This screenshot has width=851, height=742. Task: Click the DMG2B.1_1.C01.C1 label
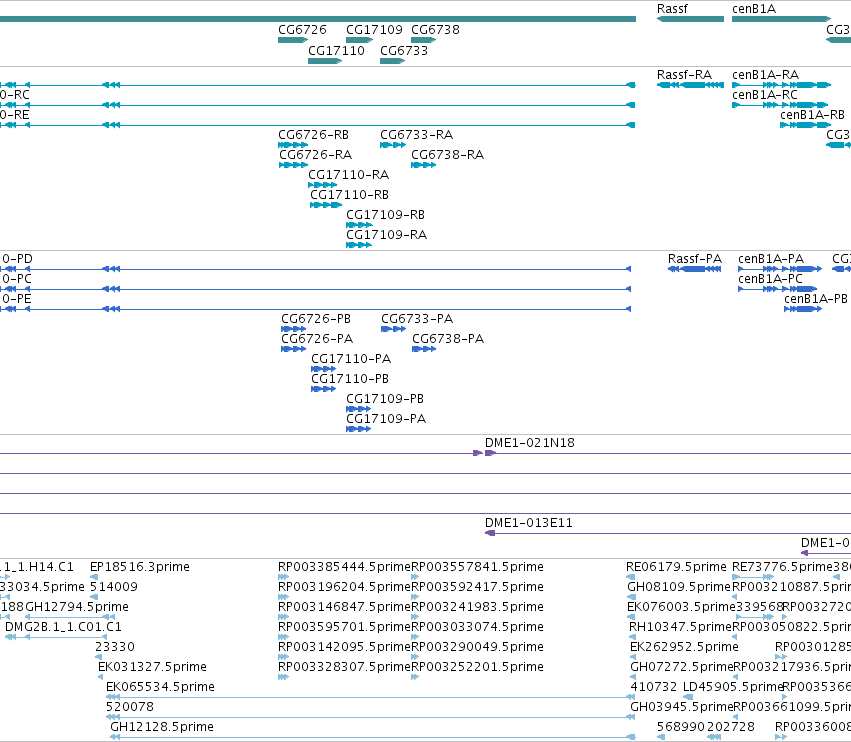coord(63,627)
